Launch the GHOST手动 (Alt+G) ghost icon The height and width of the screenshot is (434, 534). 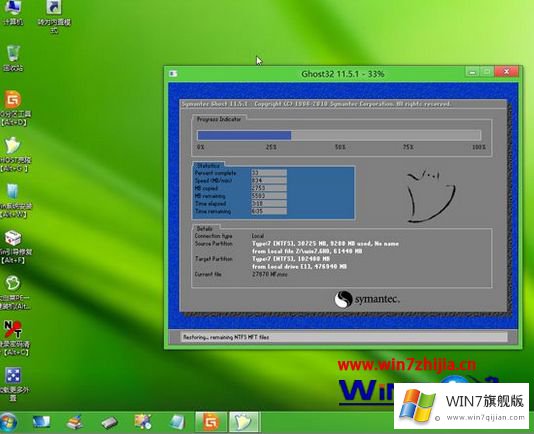pyautogui.click(x=14, y=154)
